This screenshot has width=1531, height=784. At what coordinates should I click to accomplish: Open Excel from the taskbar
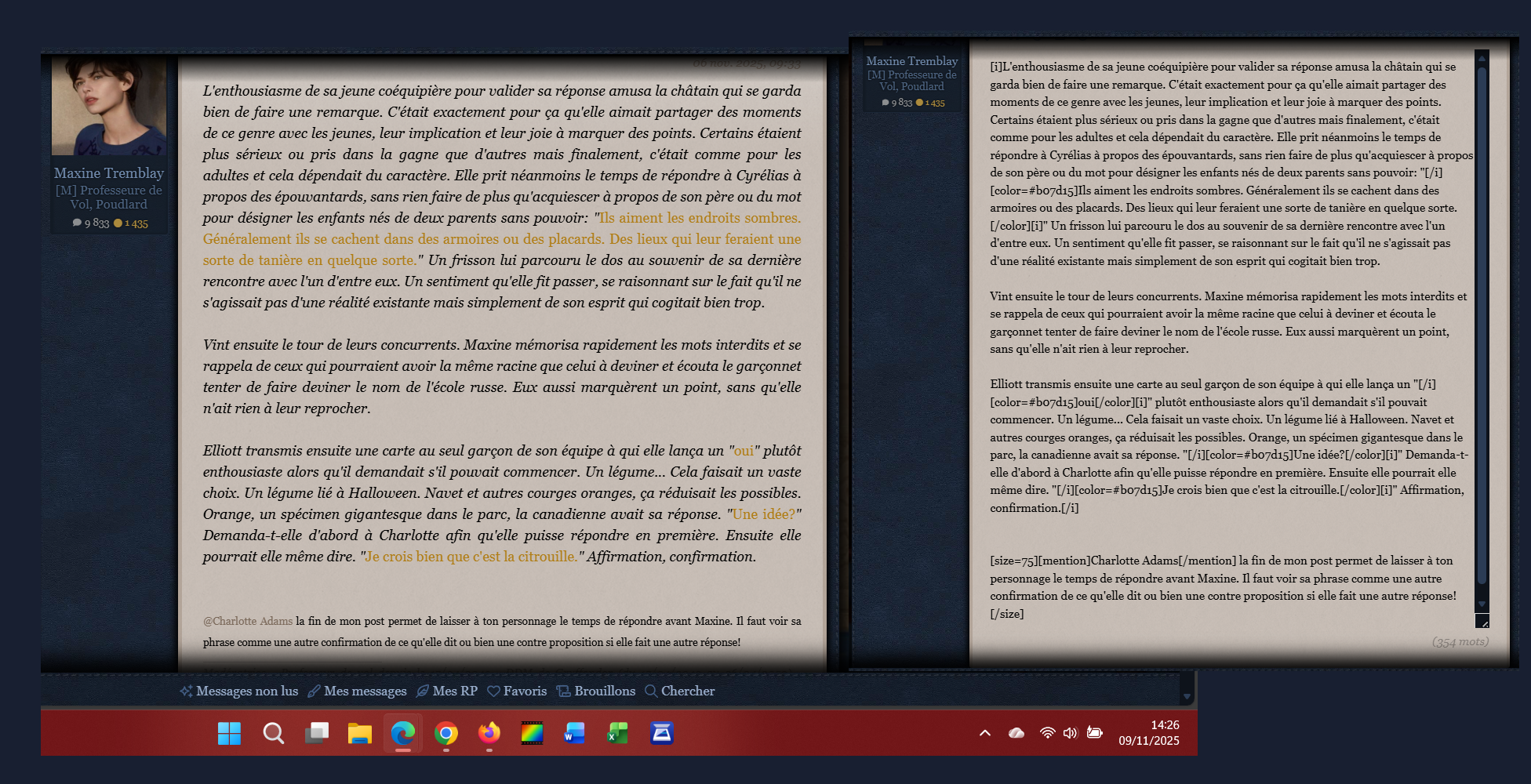click(x=618, y=734)
